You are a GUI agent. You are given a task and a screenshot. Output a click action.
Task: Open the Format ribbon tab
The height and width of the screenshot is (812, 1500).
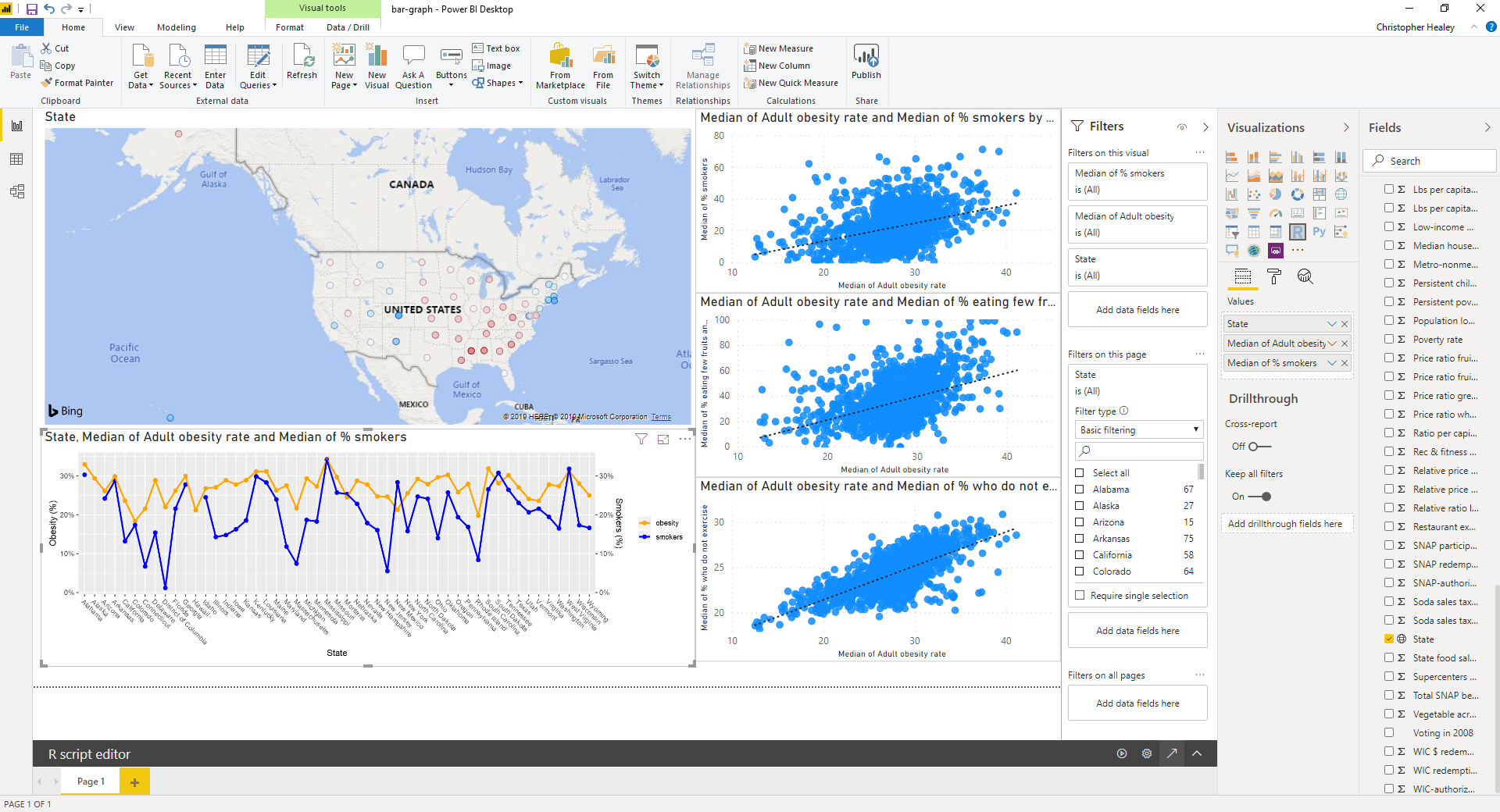290,27
